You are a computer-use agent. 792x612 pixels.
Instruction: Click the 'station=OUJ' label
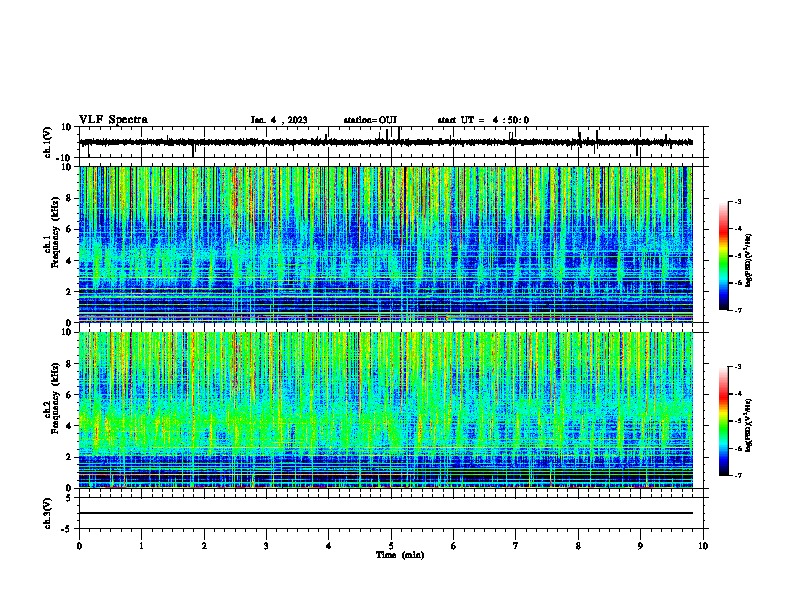[x=370, y=120]
